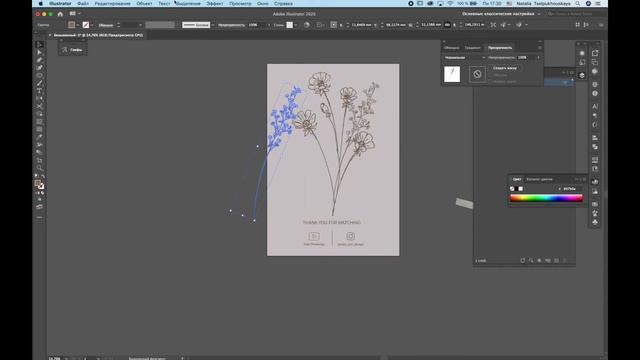Screen dimensions: 640x360
Task: Select the Selection tool in the toolbar
Action: point(39,44)
